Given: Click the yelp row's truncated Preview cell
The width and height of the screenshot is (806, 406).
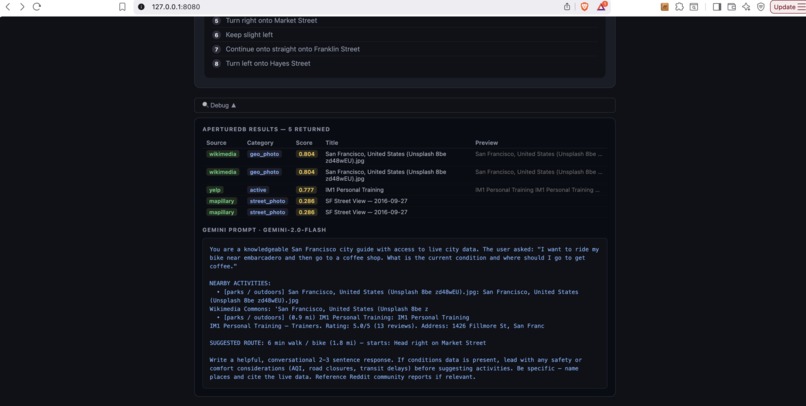Looking at the screenshot, I should pyautogui.click(x=537, y=190).
